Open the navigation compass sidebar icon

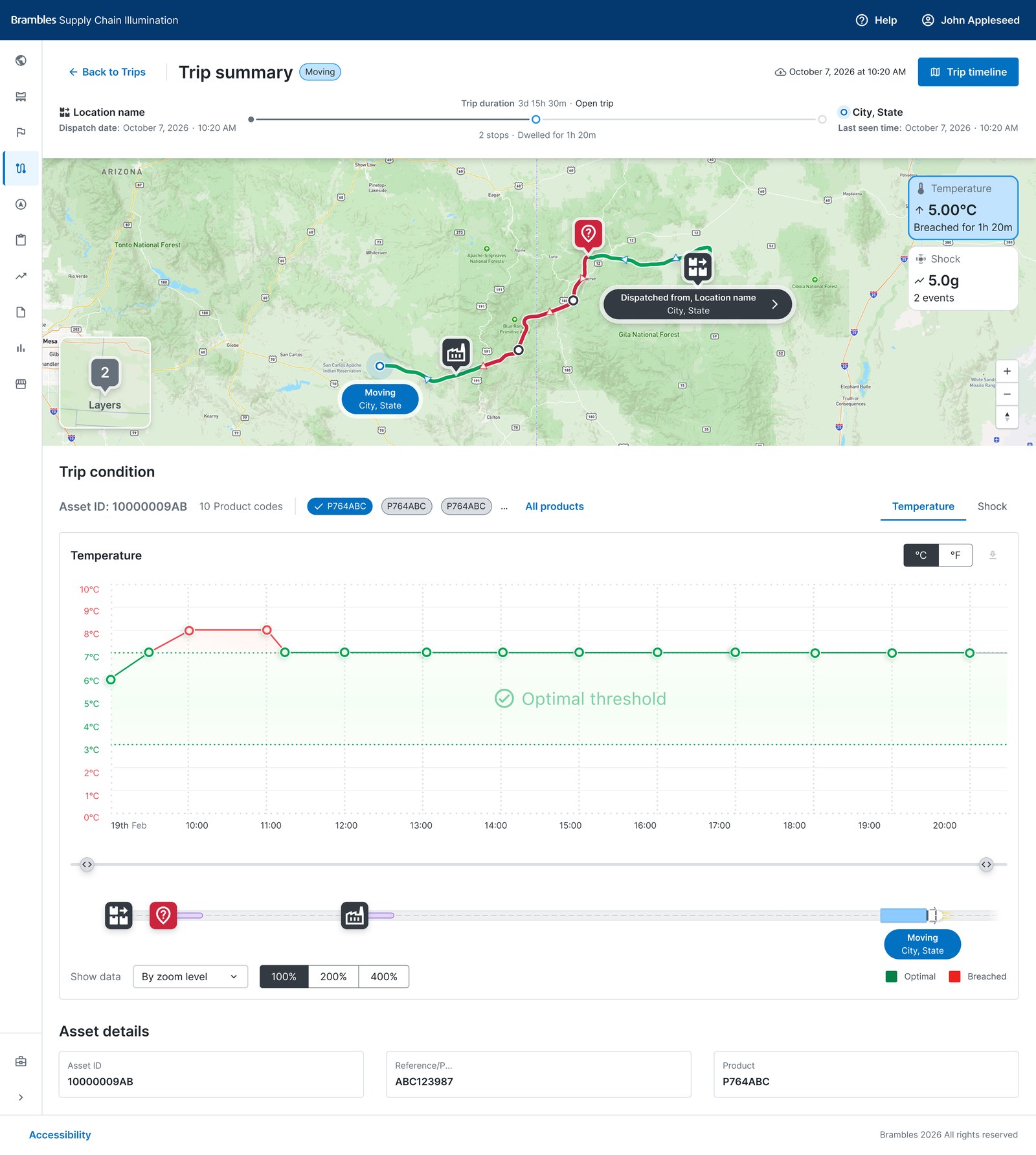pos(21,204)
